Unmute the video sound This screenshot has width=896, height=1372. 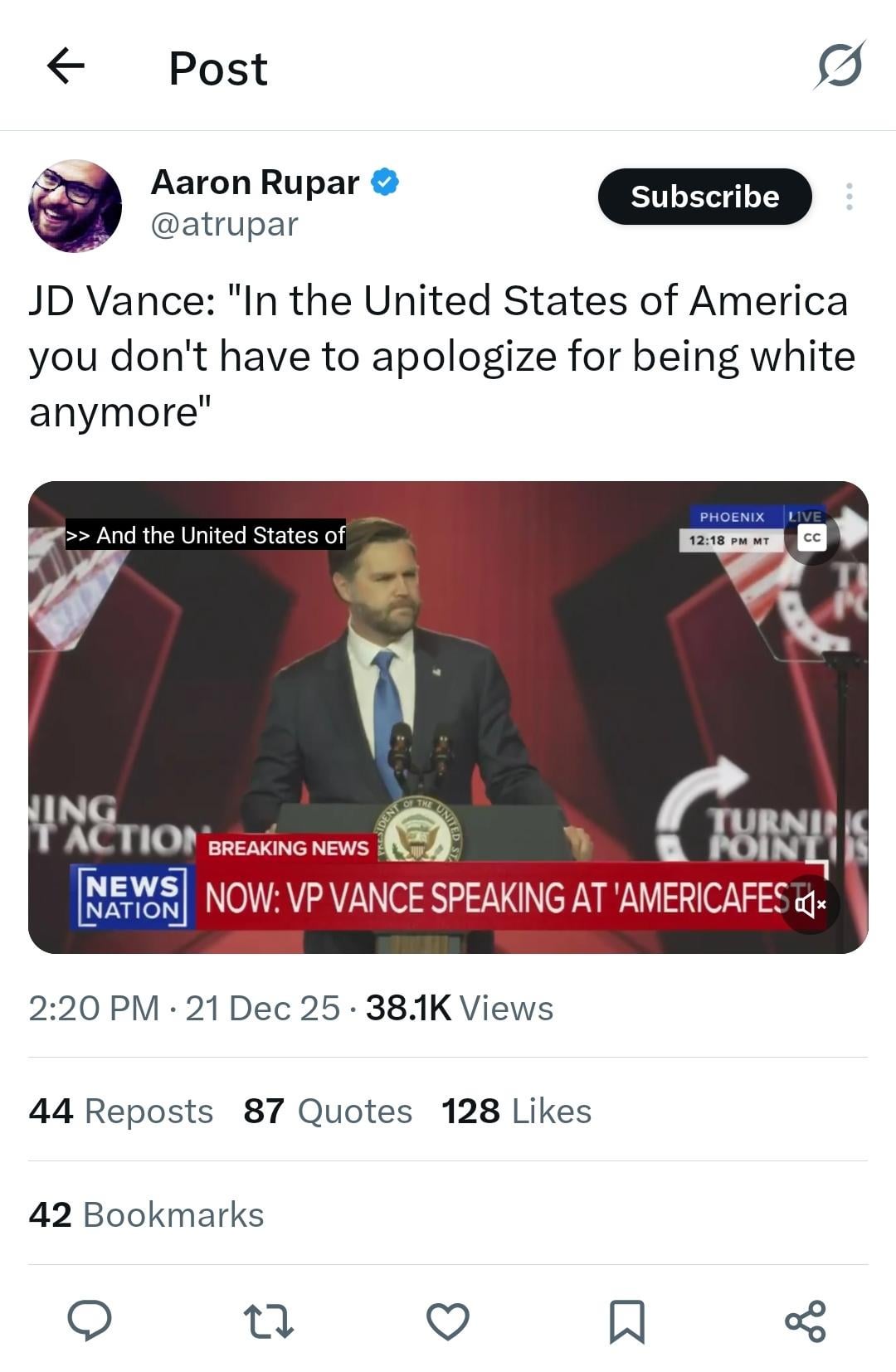(x=811, y=904)
